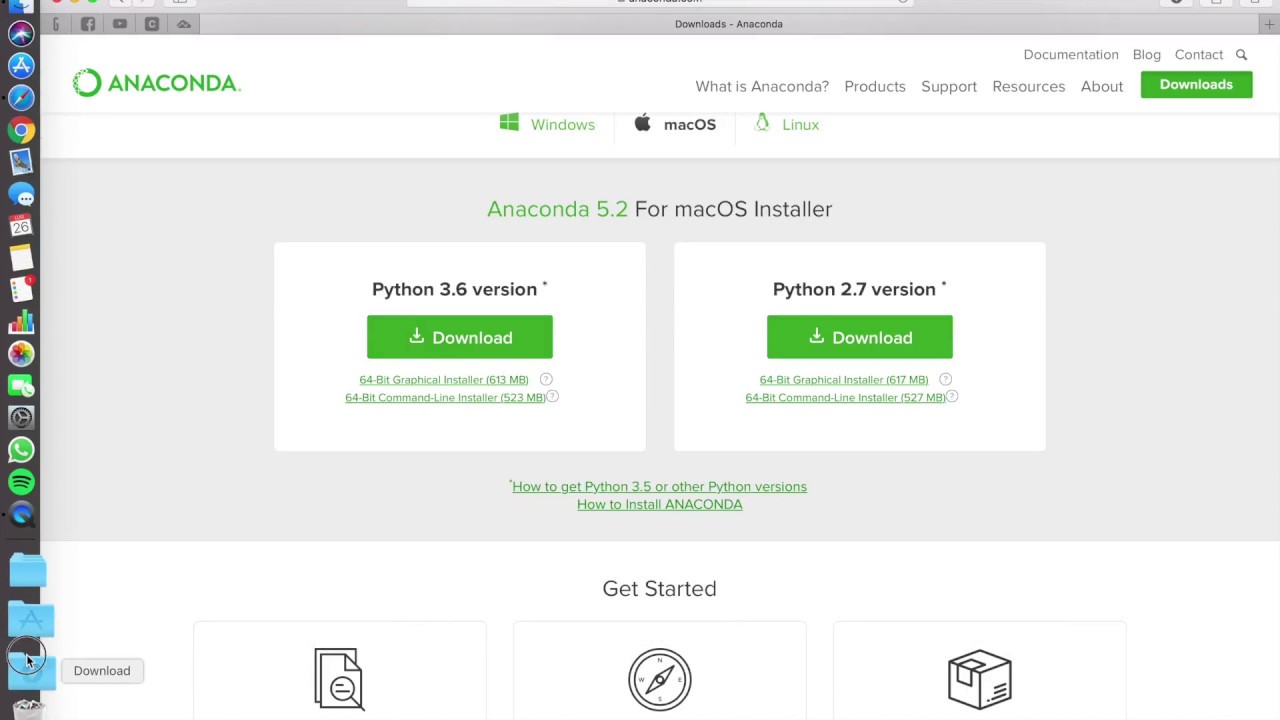The height and width of the screenshot is (720, 1280).
Task: Select the Downloads - Anaconda tab
Action: pyautogui.click(x=729, y=24)
